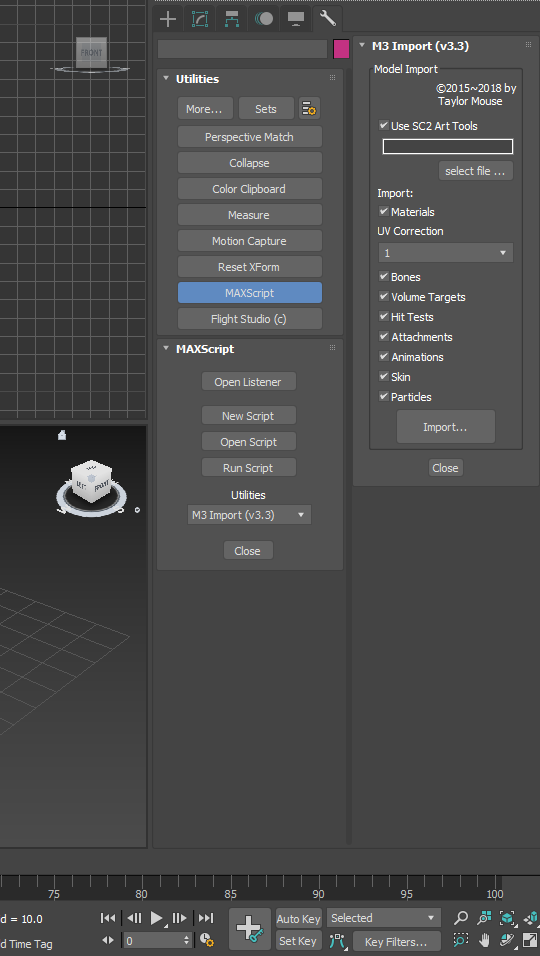Viewport: 540px width, 956px height.
Task: Switch to the Modify panel tab
Action: coord(199,19)
